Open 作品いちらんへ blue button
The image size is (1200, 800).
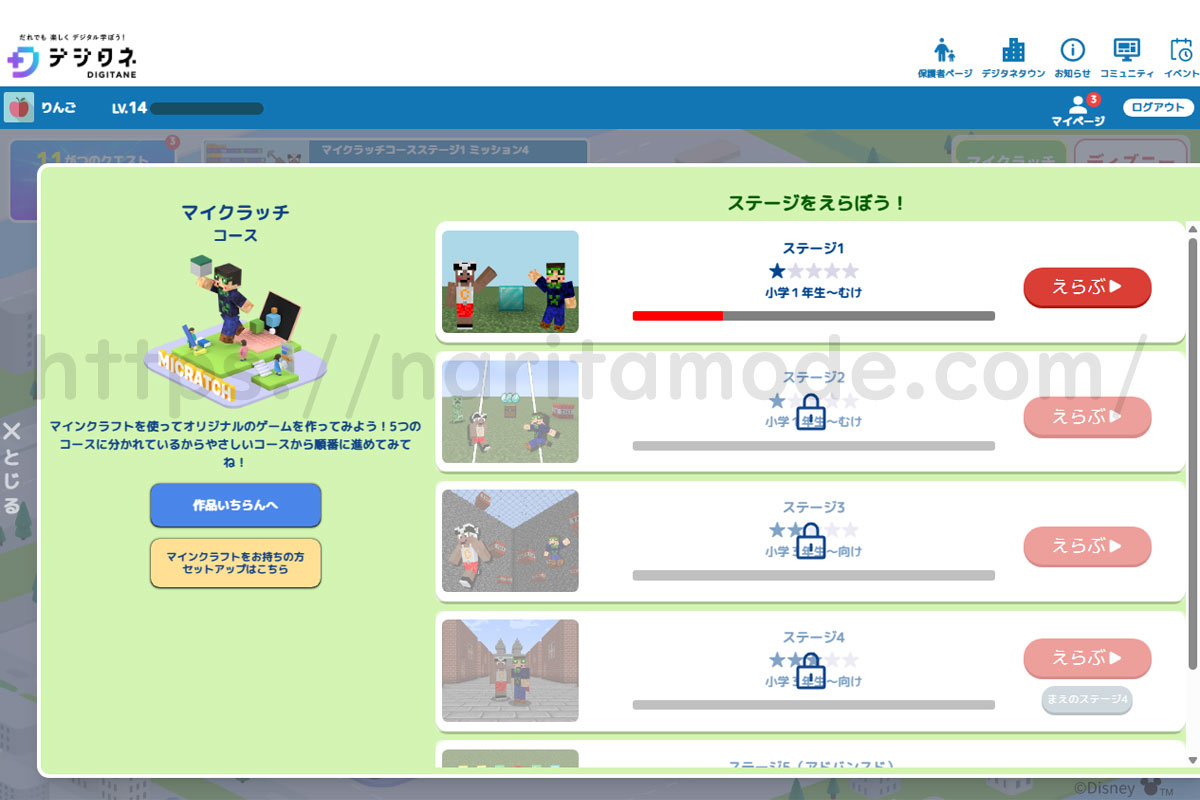(236, 505)
